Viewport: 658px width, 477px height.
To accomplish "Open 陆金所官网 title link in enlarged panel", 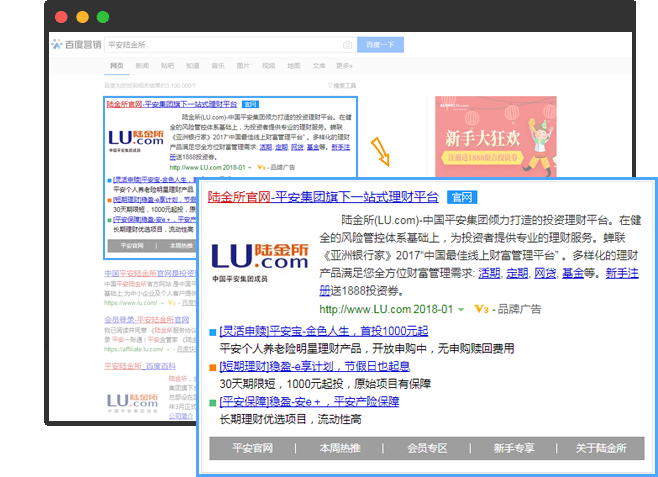I will [x=323, y=197].
